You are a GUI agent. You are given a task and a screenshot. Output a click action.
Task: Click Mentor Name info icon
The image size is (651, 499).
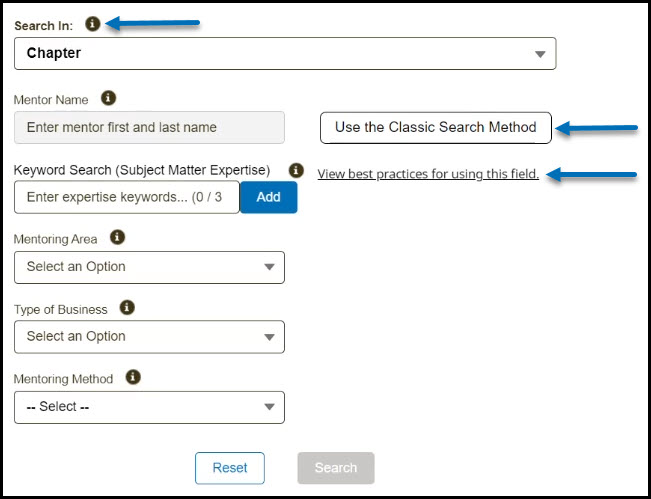click(109, 99)
